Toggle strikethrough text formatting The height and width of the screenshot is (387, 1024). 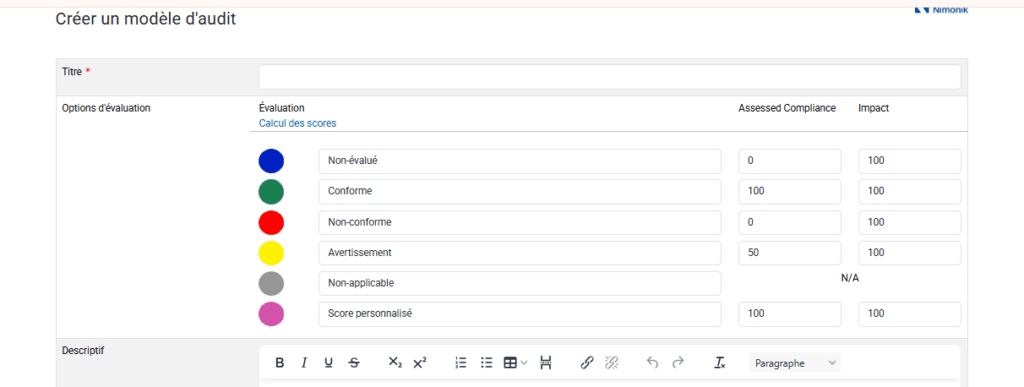(x=354, y=363)
